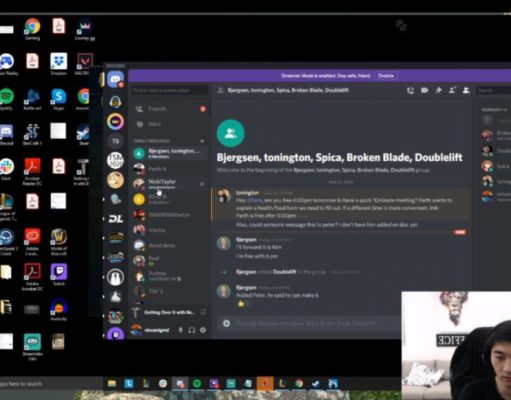This screenshot has width=511, height=400.
Task: Click the plus attach button in message box
Action: (x=226, y=323)
